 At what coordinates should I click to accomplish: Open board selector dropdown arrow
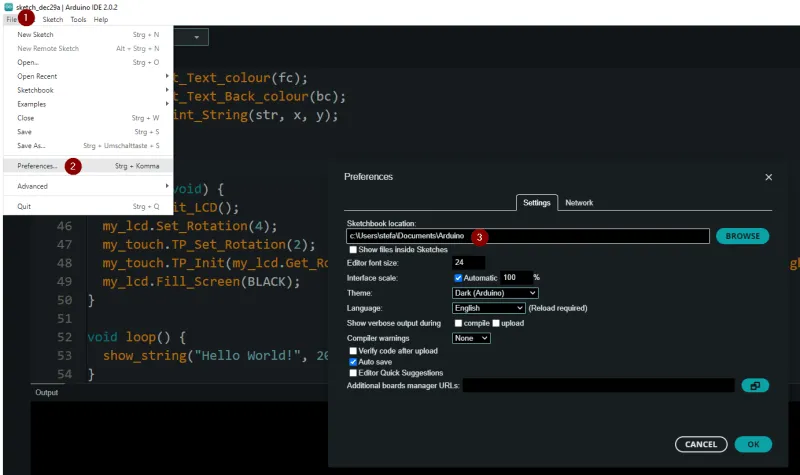pyautogui.click(x=196, y=37)
